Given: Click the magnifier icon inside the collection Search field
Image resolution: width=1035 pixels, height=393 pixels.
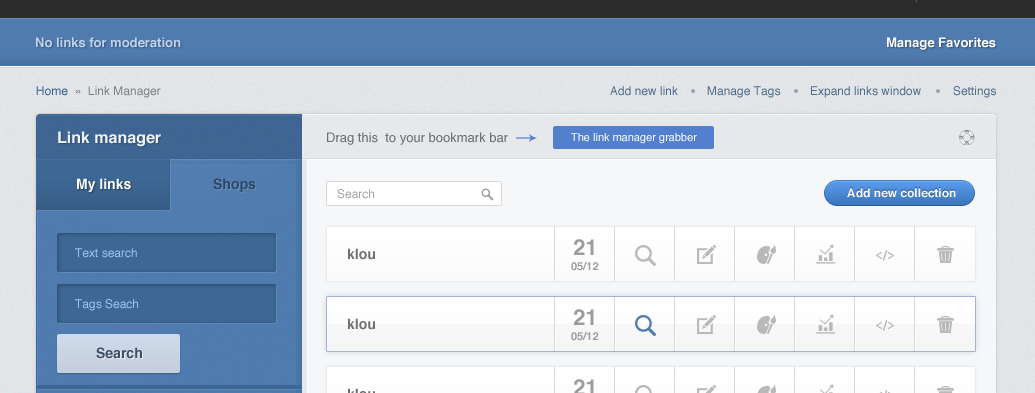Looking at the screenshot, I should 487,194.
